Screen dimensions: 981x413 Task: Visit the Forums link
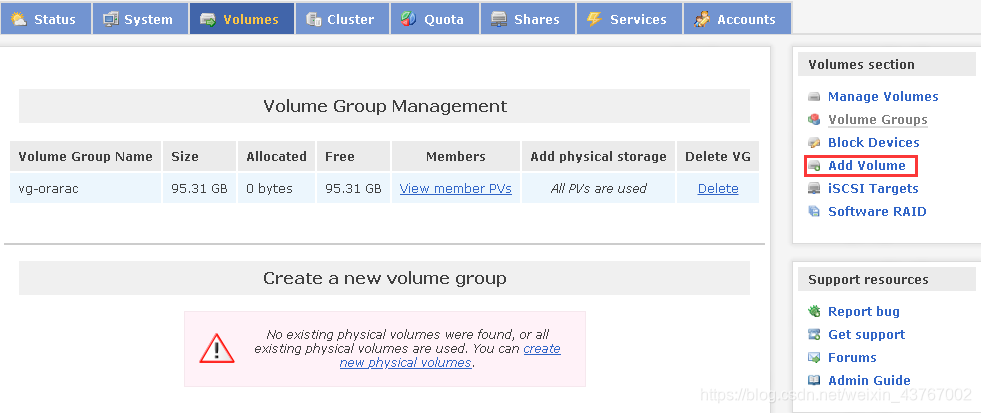click(x=851, y=357)
